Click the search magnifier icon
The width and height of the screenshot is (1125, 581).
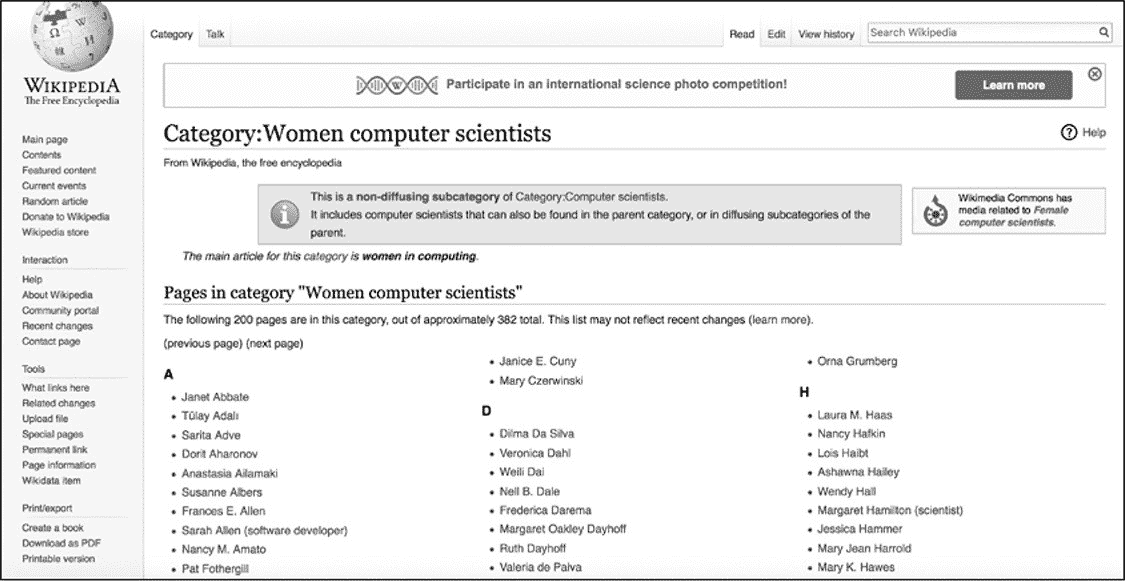click(x=1104, y=33)
